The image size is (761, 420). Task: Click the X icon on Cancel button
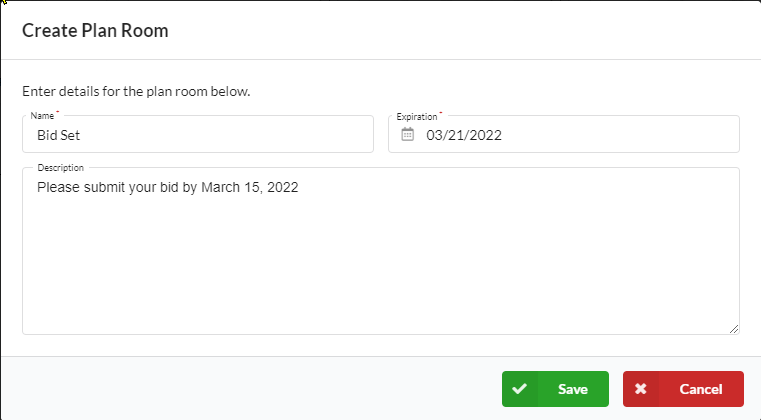pos(641,389)
